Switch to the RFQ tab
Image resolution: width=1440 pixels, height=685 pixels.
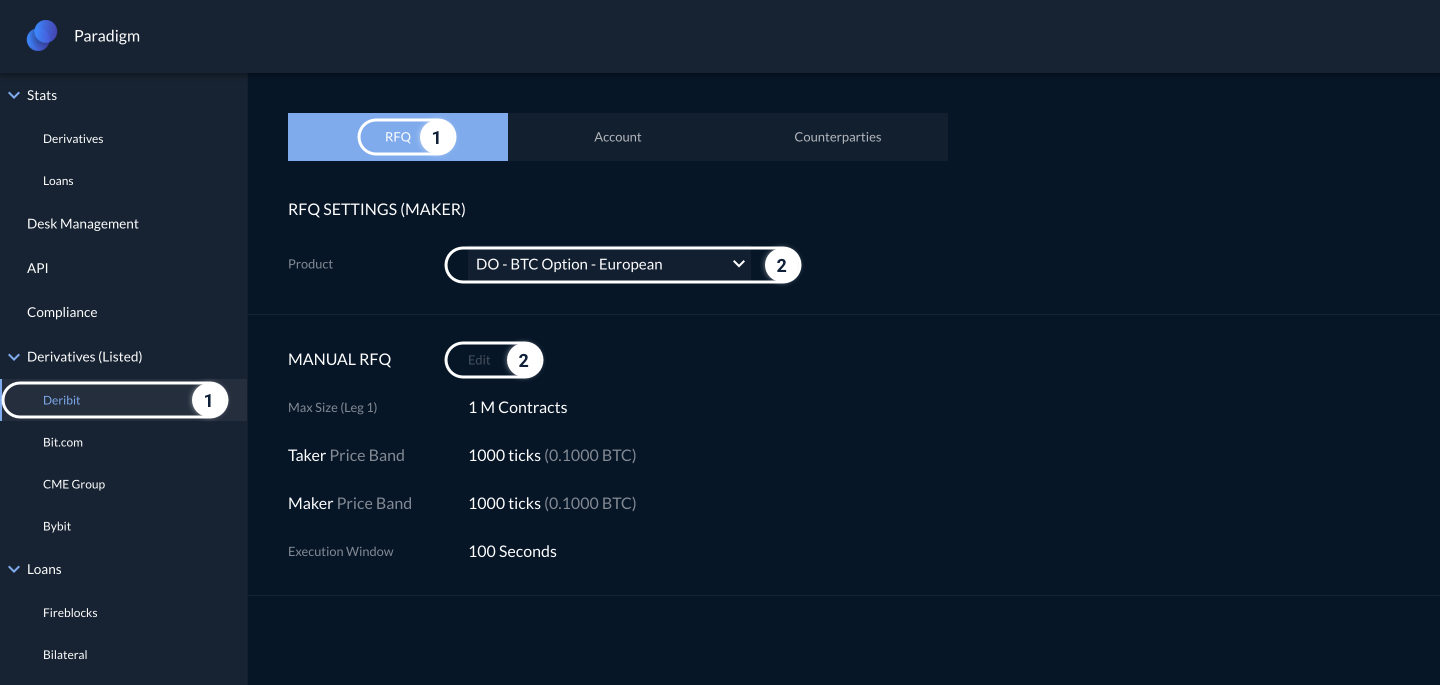coord(398,137)
